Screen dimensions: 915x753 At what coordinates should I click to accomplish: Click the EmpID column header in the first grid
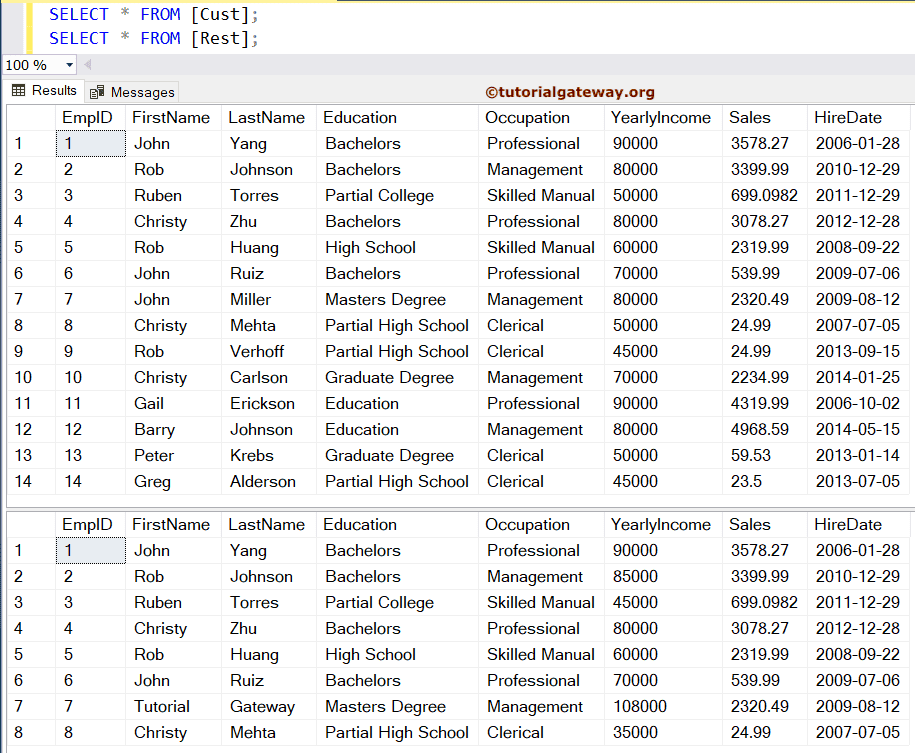86,117
